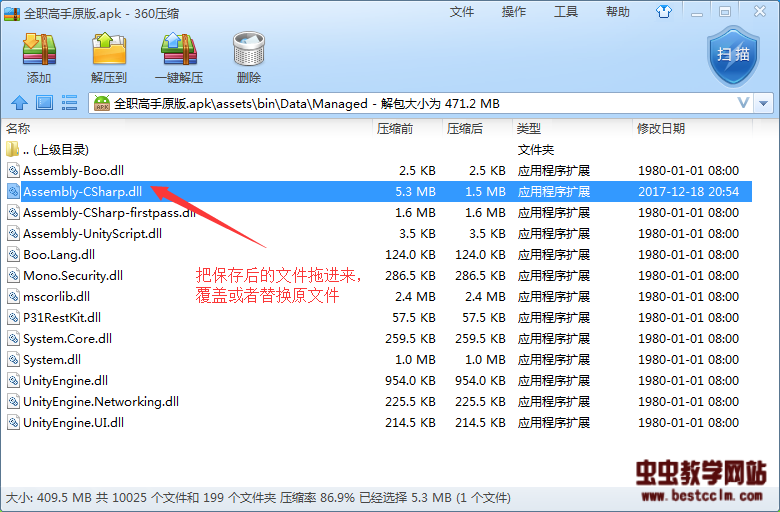The height and width of the screenshot is (512, 780).
Task: Select mscorlib.dll file name
Action: click(56, 297)
